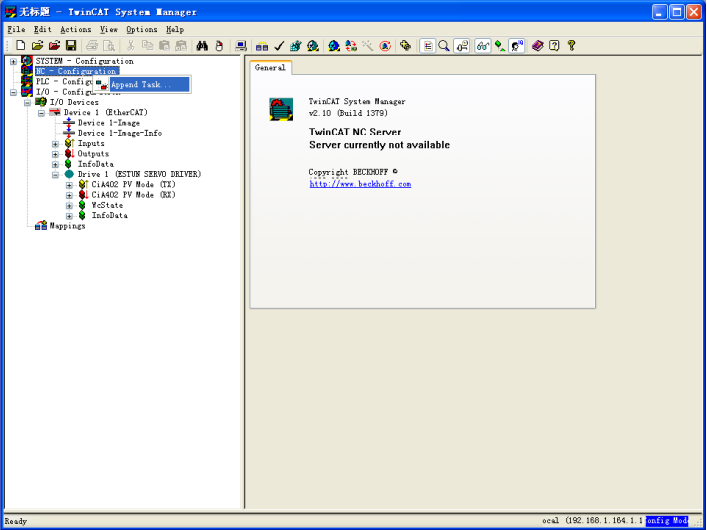This screenshot has height=530, width=707.
Task: Expand CiA402 PV Mode (TX) node
Action: tap(69, 185)
